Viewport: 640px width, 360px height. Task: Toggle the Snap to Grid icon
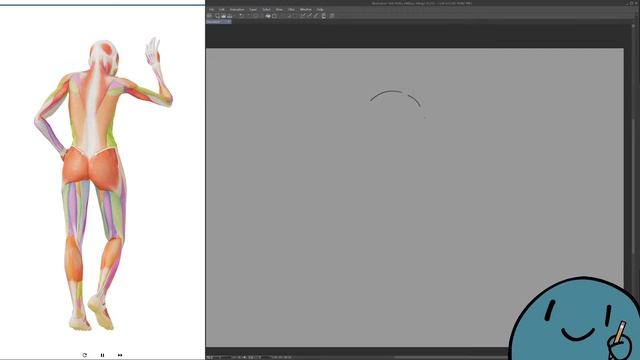pos(316,16)
